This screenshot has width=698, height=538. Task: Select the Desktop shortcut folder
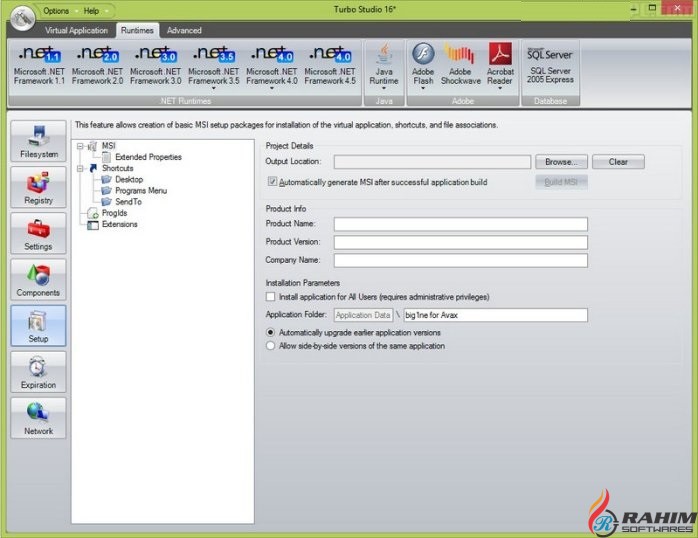(x=129, y=179)
